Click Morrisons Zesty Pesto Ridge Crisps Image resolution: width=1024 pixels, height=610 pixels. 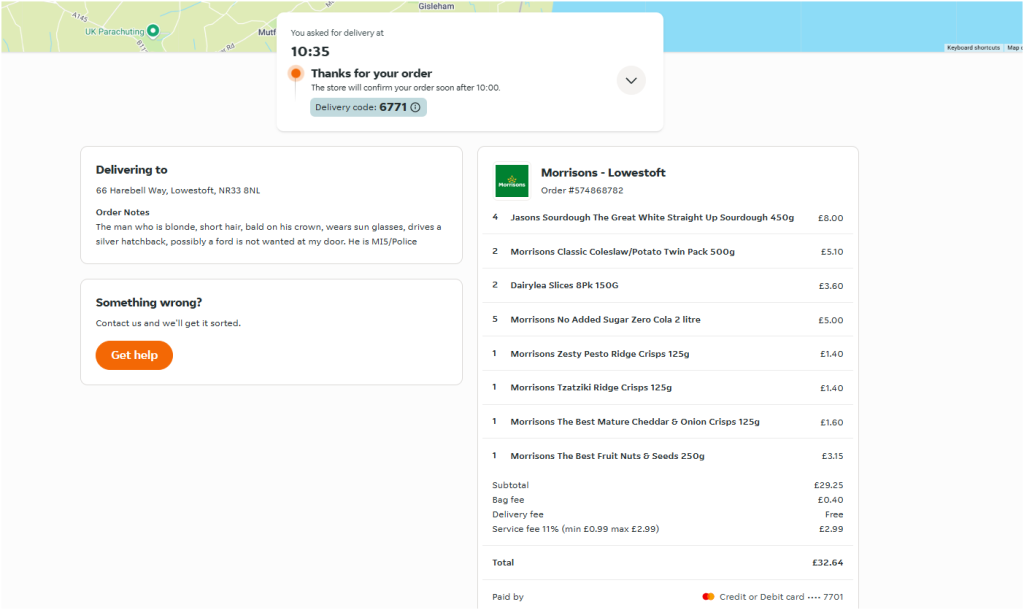click(x=600, y=353)
